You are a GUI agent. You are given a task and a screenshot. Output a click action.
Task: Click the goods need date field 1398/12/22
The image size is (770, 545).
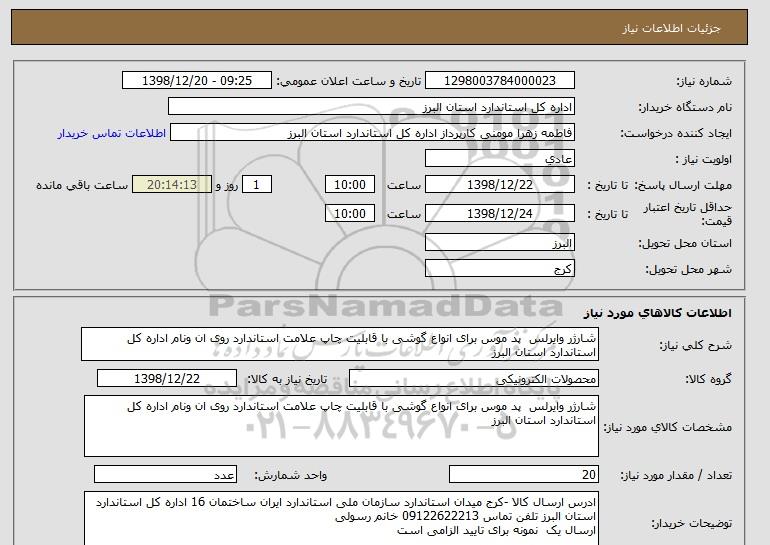click(x=167, y=379)
